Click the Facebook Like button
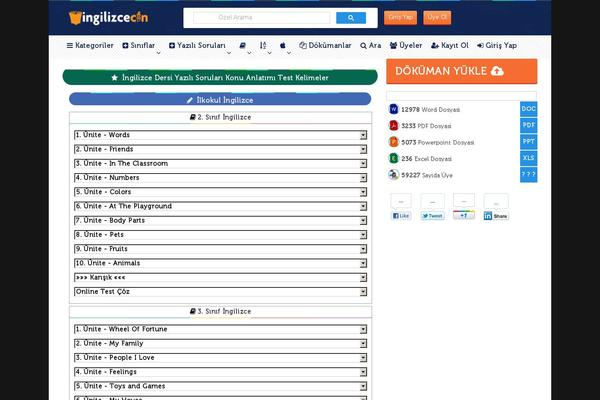 click(x=401, y=216)
